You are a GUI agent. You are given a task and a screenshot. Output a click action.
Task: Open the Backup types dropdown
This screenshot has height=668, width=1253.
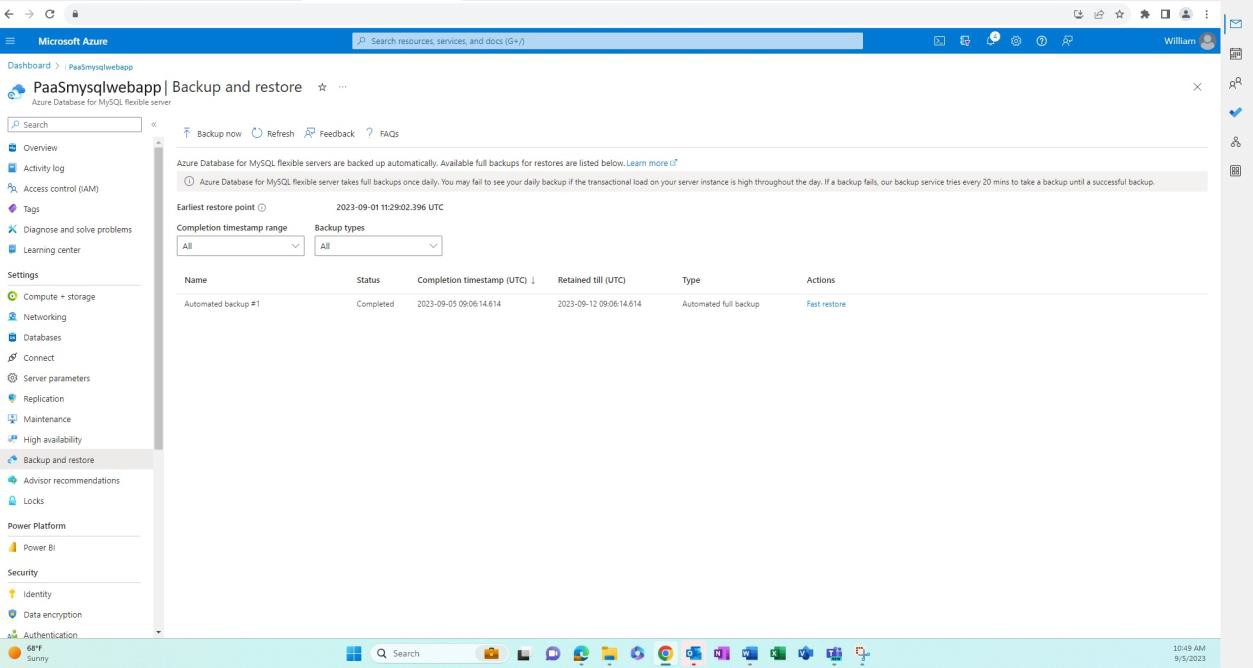[x=378, y=245]
